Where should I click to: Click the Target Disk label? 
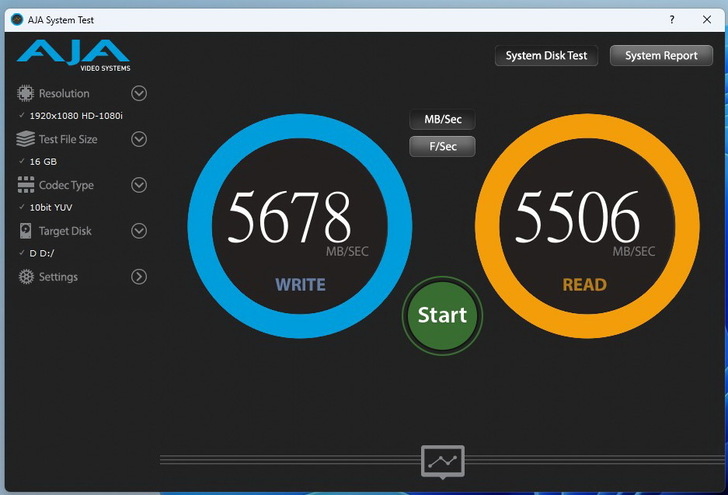coord(65,231)
